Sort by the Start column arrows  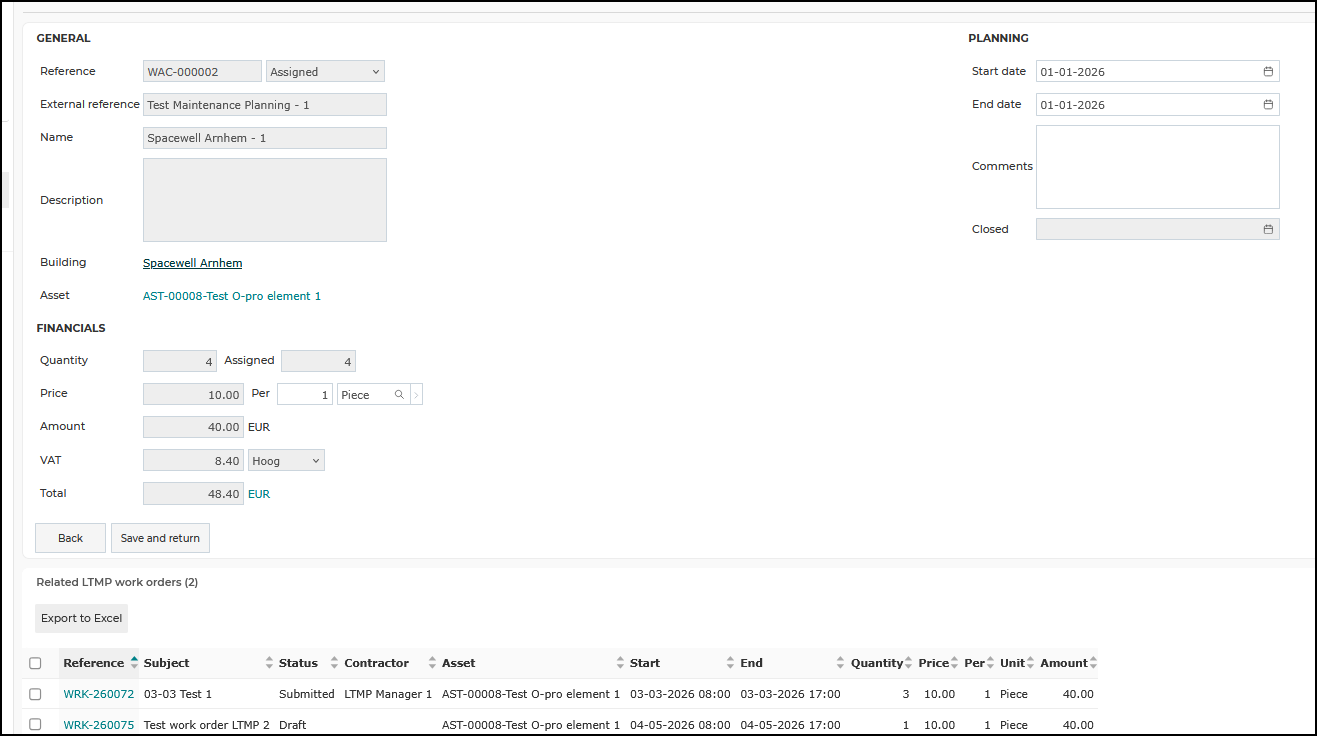(x=730, y=663)
